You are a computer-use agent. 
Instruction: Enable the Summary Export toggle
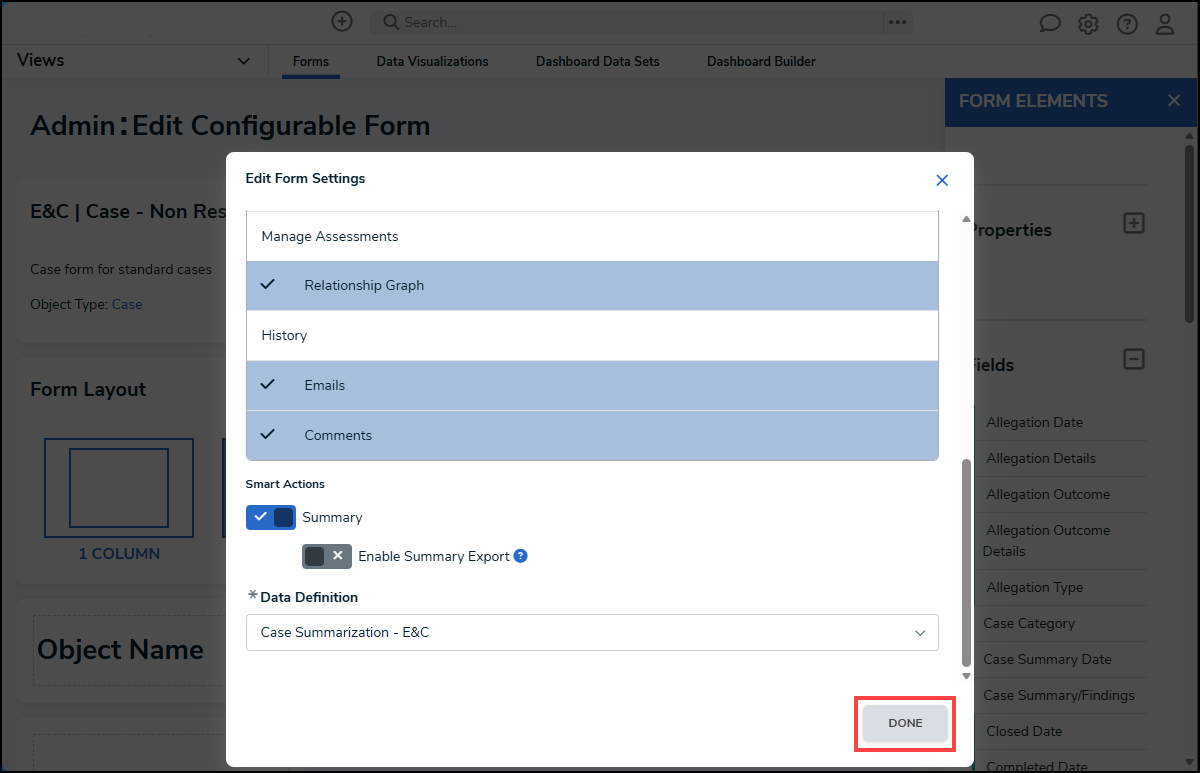327,556
